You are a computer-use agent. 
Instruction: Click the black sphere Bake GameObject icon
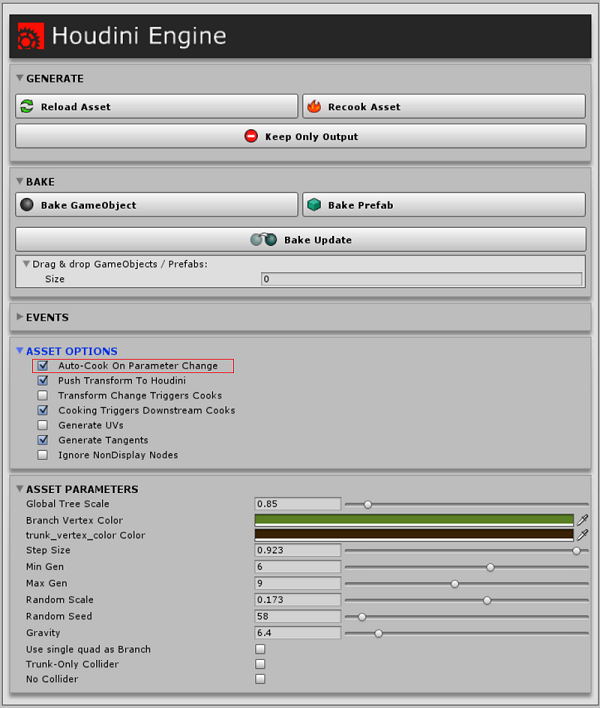tap(27, 205)
